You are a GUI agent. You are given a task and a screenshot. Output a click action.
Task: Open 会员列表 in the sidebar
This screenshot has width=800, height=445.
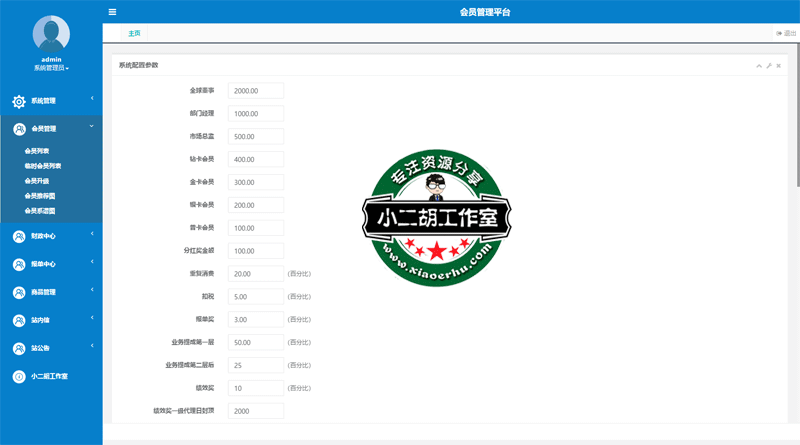tap(37, 152)
